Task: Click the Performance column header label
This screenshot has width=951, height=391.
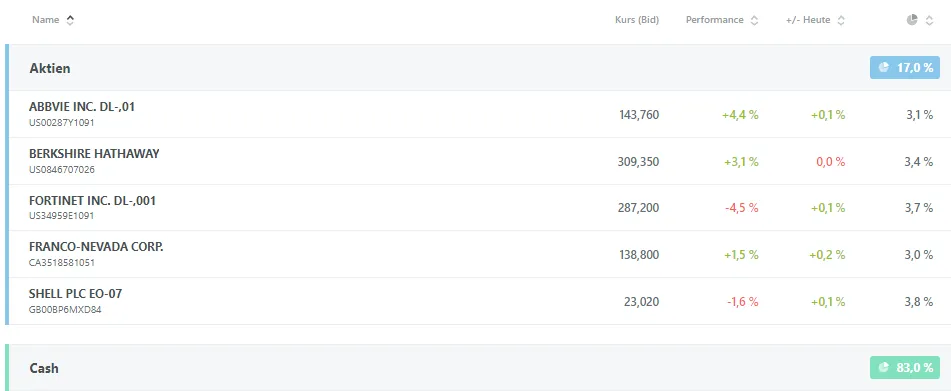Action: click(714, 20)
